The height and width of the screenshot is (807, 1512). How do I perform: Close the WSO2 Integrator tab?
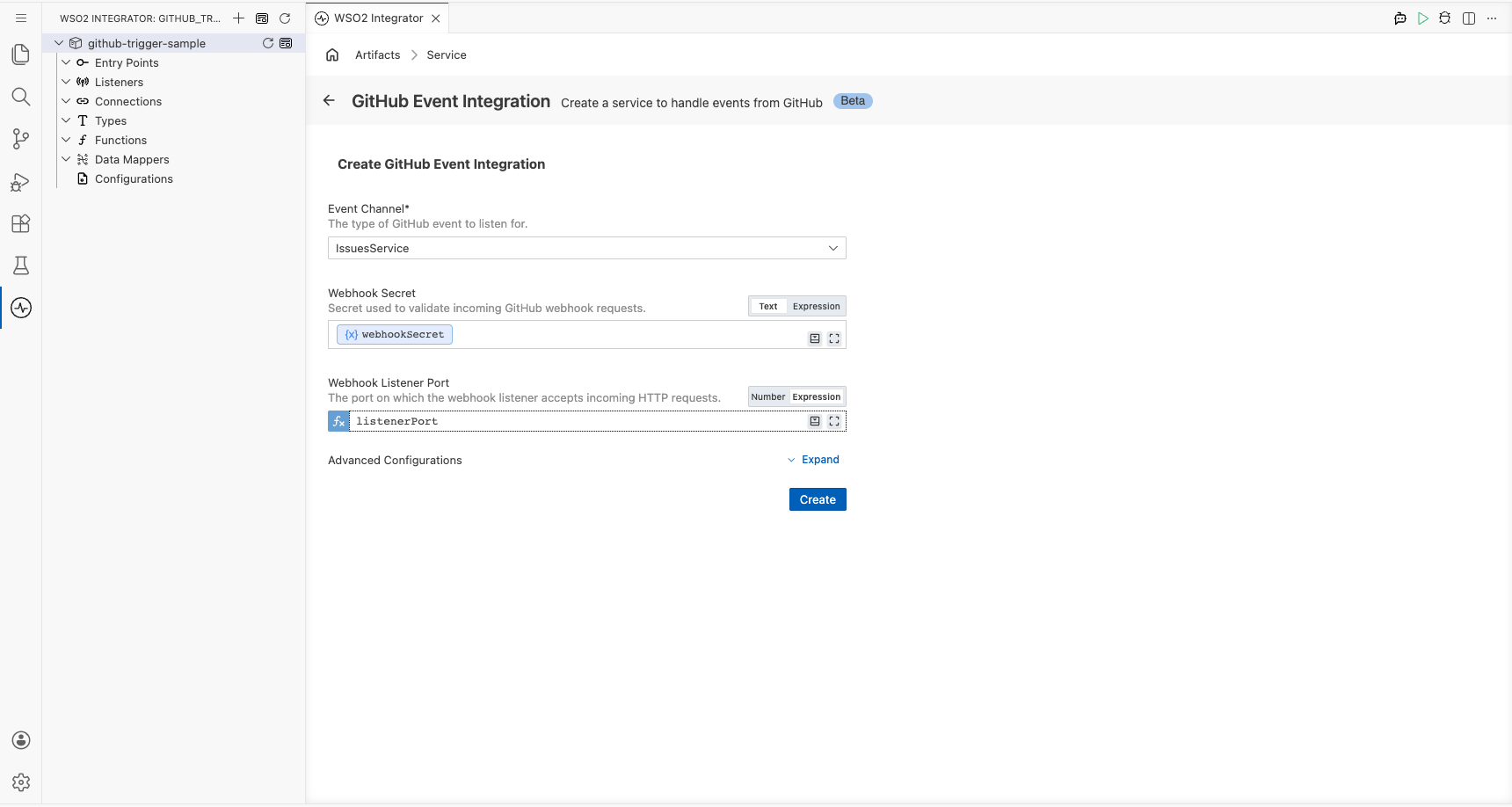coord(436,18)
